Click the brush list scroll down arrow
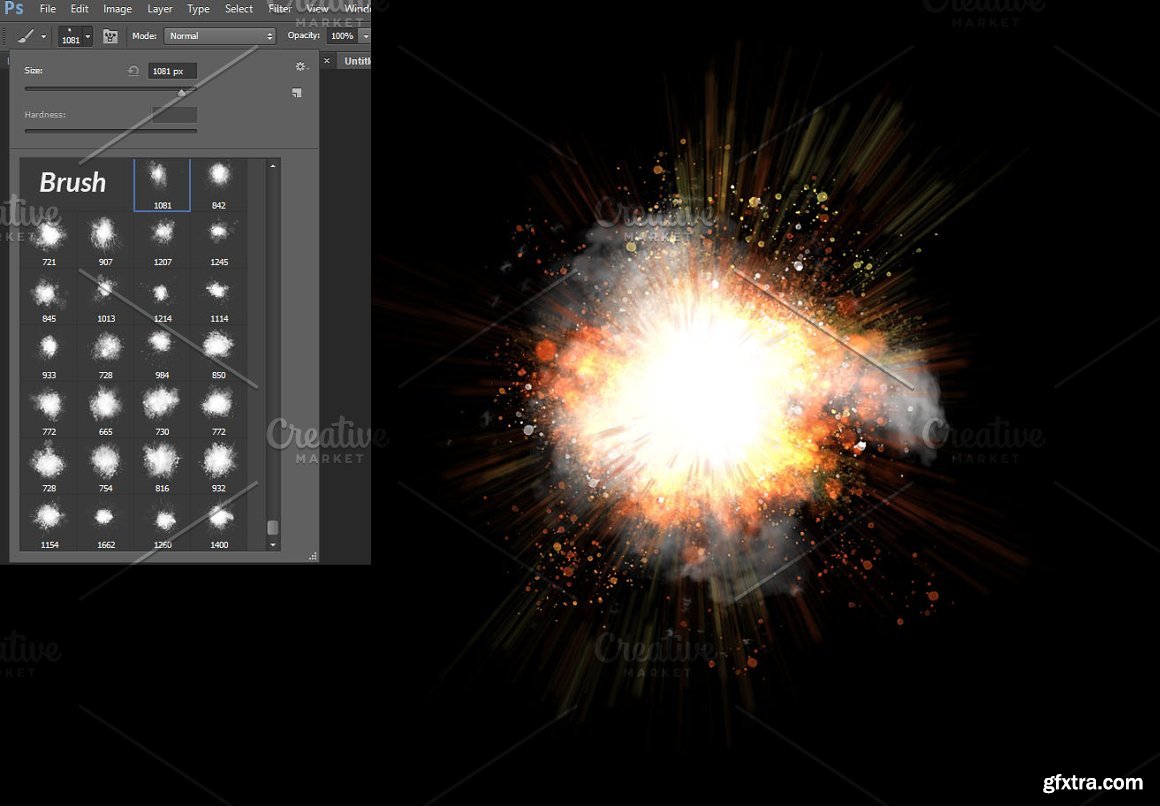1160x806 pixels. 273,545
